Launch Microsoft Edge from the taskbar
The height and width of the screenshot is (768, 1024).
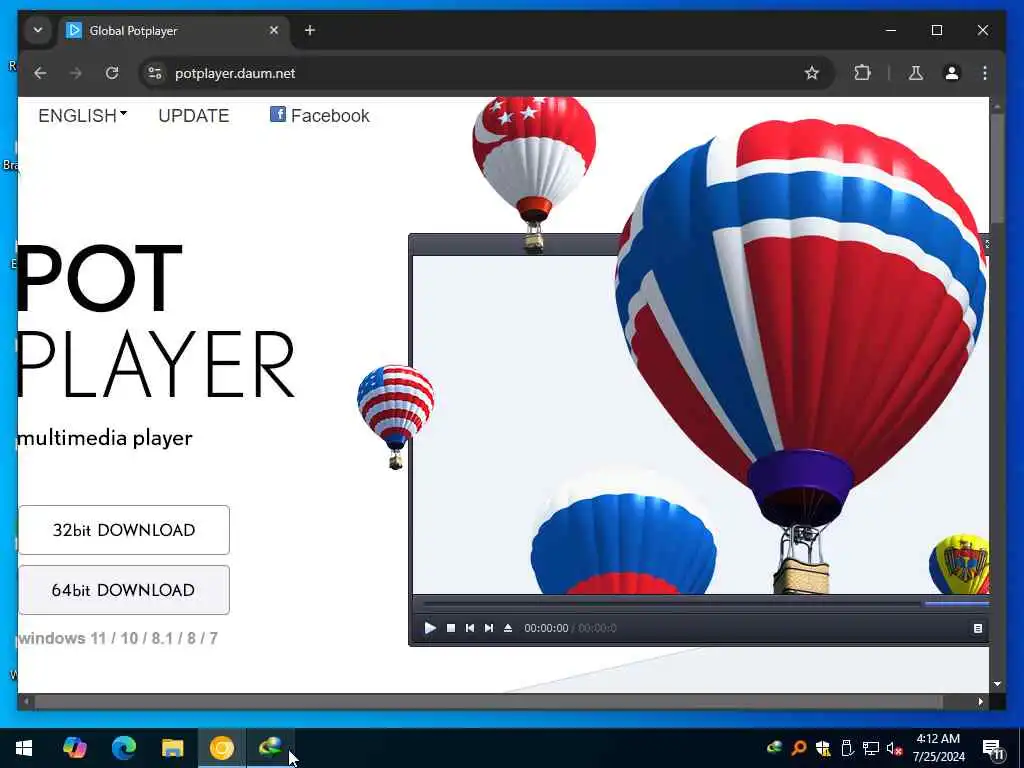click(x=123, y=748)
